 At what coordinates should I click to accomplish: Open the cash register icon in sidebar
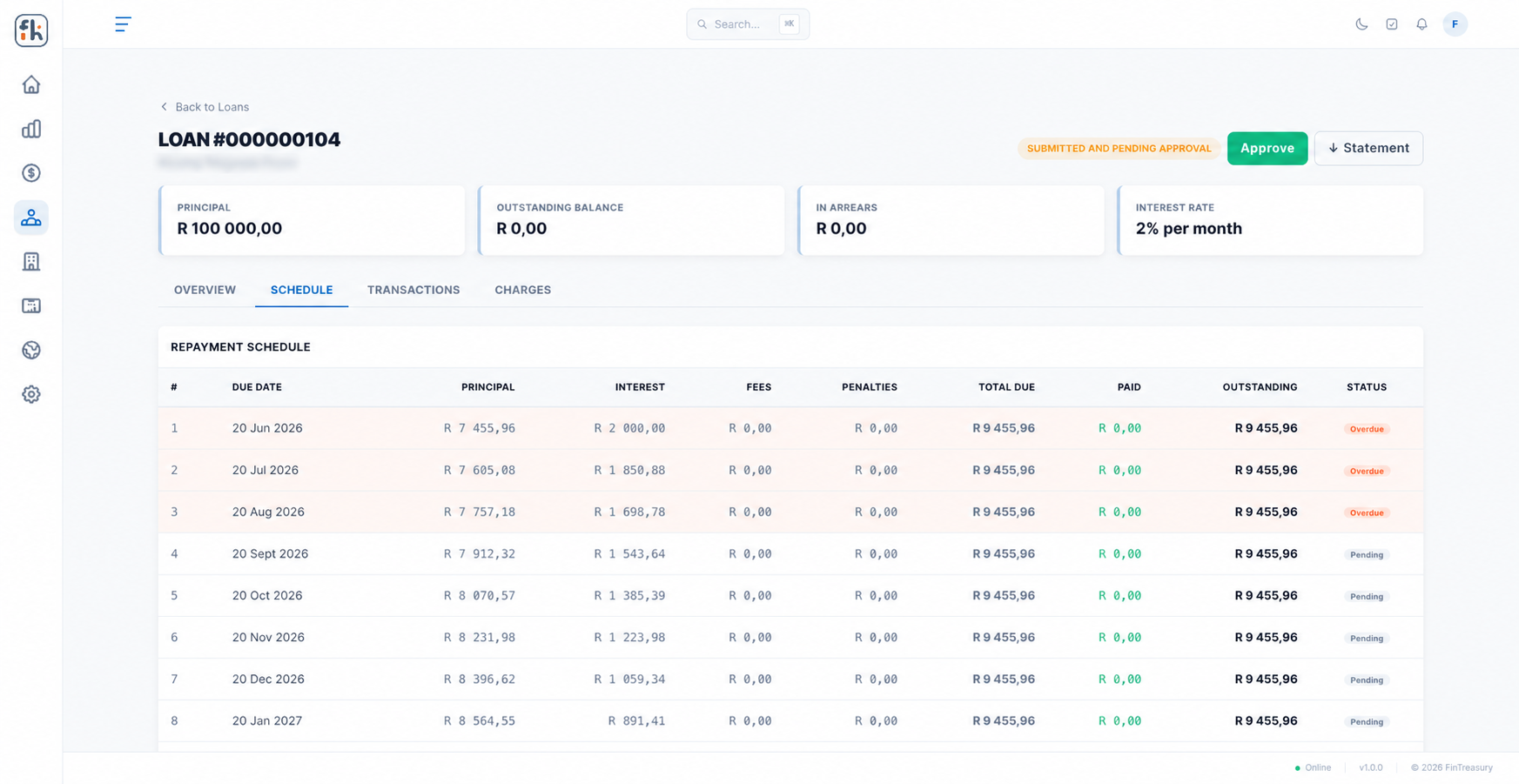(31, 305)
